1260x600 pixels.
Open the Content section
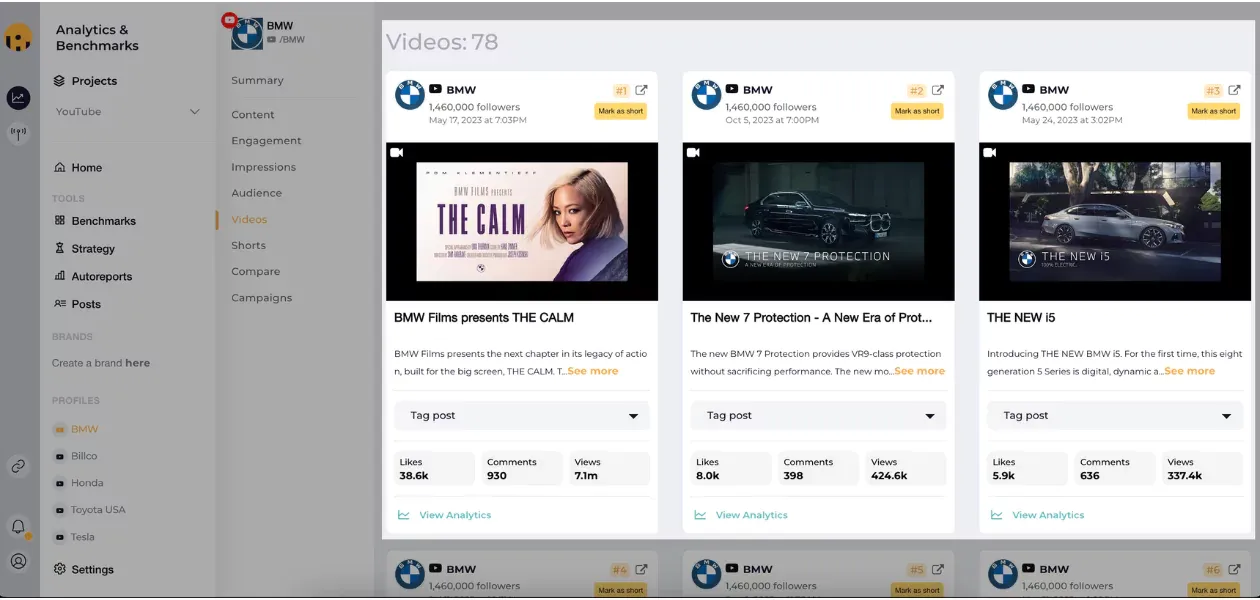coord(253,114)
